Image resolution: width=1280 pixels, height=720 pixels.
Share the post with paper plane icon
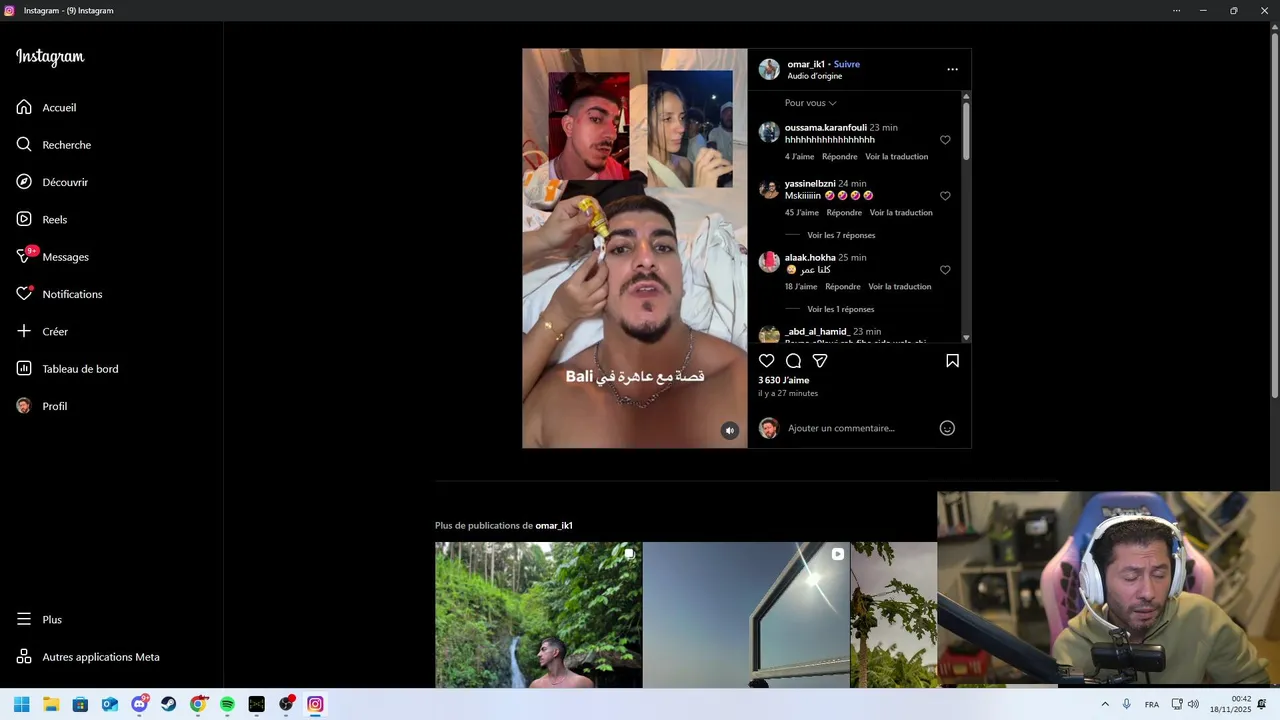pyautogui.click(x=820, y=361)
